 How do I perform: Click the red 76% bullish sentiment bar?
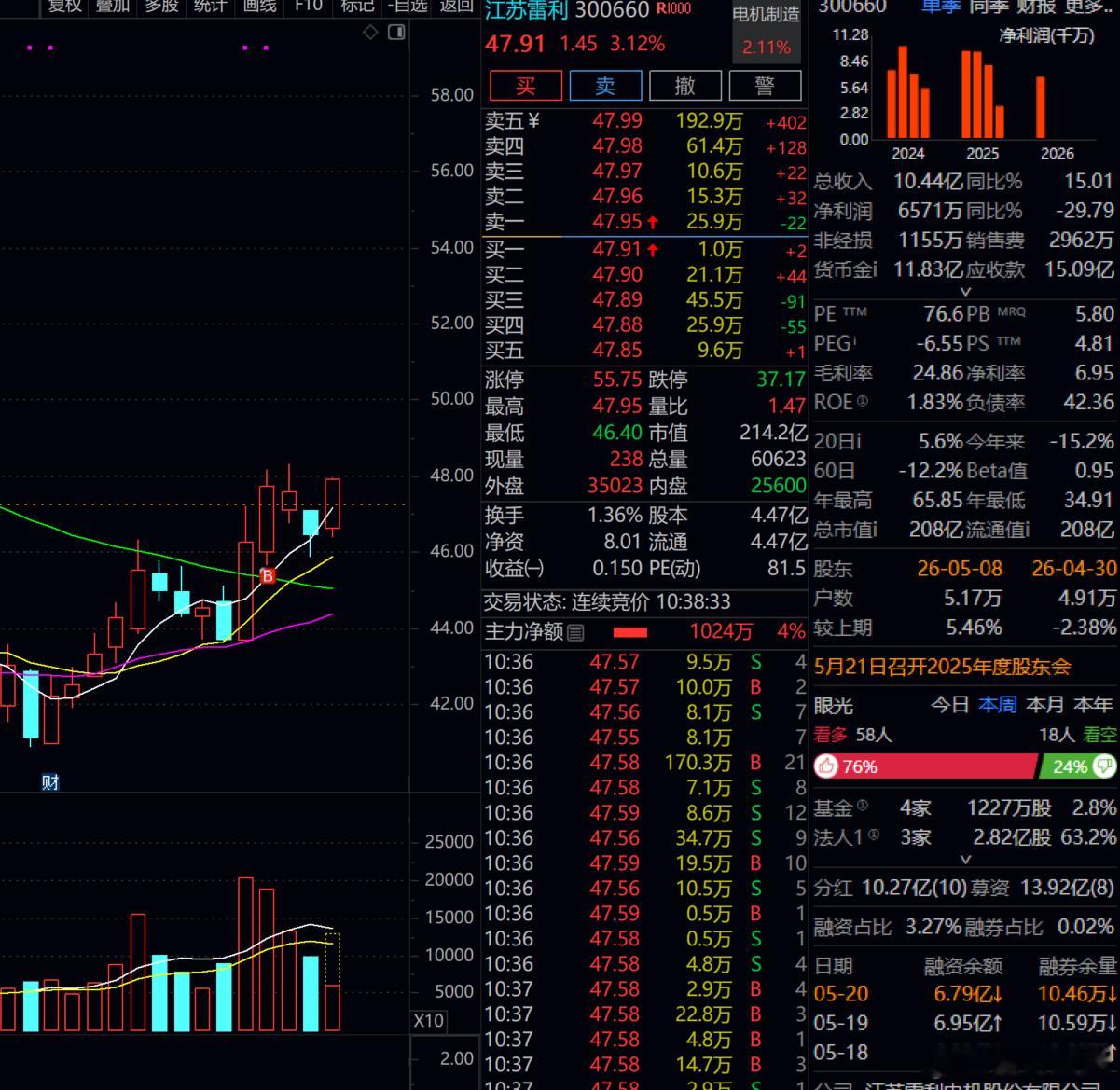point(925,766)
